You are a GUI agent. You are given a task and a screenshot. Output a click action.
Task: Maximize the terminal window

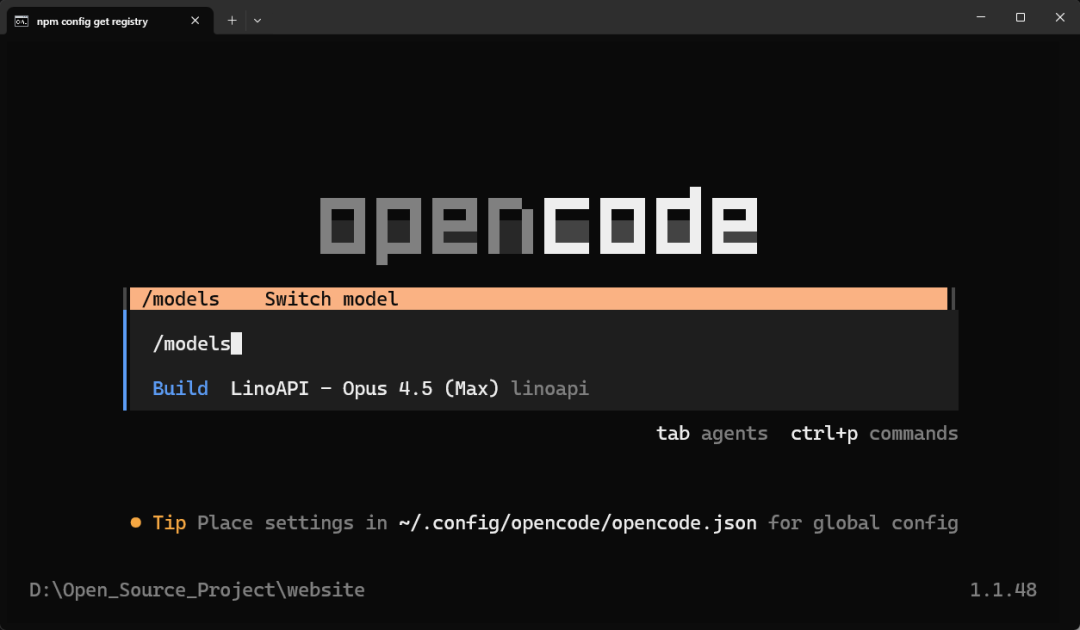[x=1020, y=17]
